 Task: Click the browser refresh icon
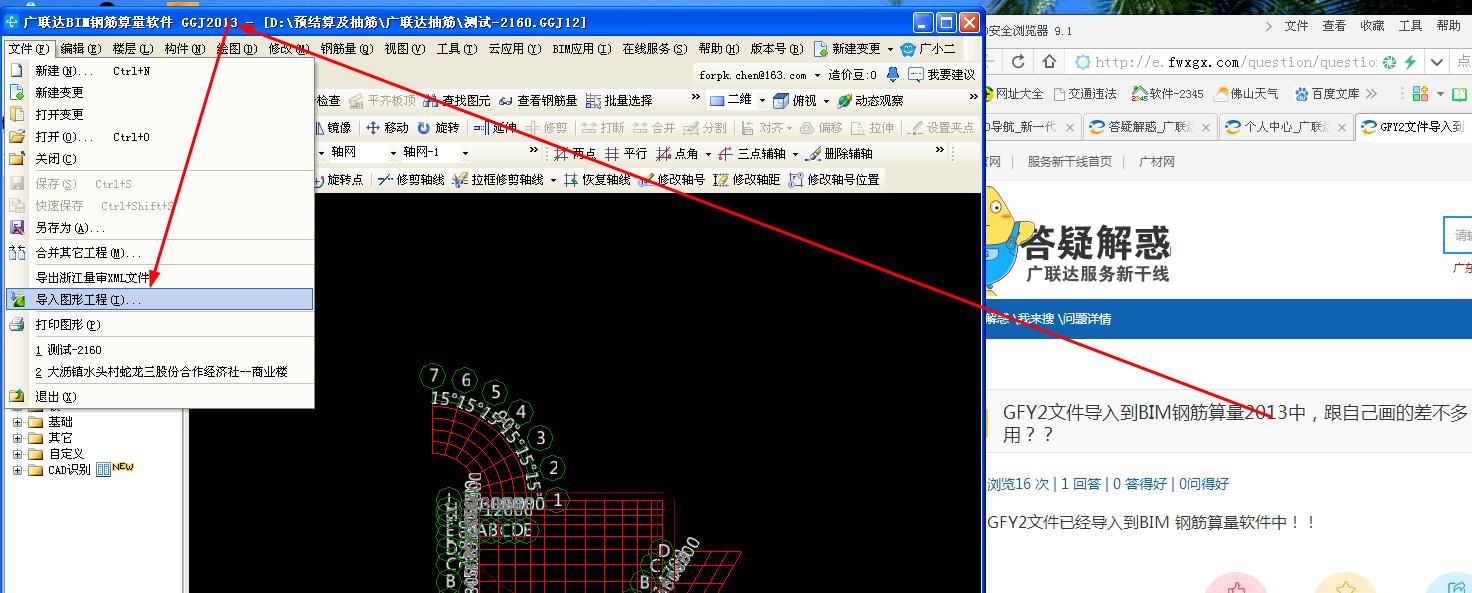click(1018, 62)
